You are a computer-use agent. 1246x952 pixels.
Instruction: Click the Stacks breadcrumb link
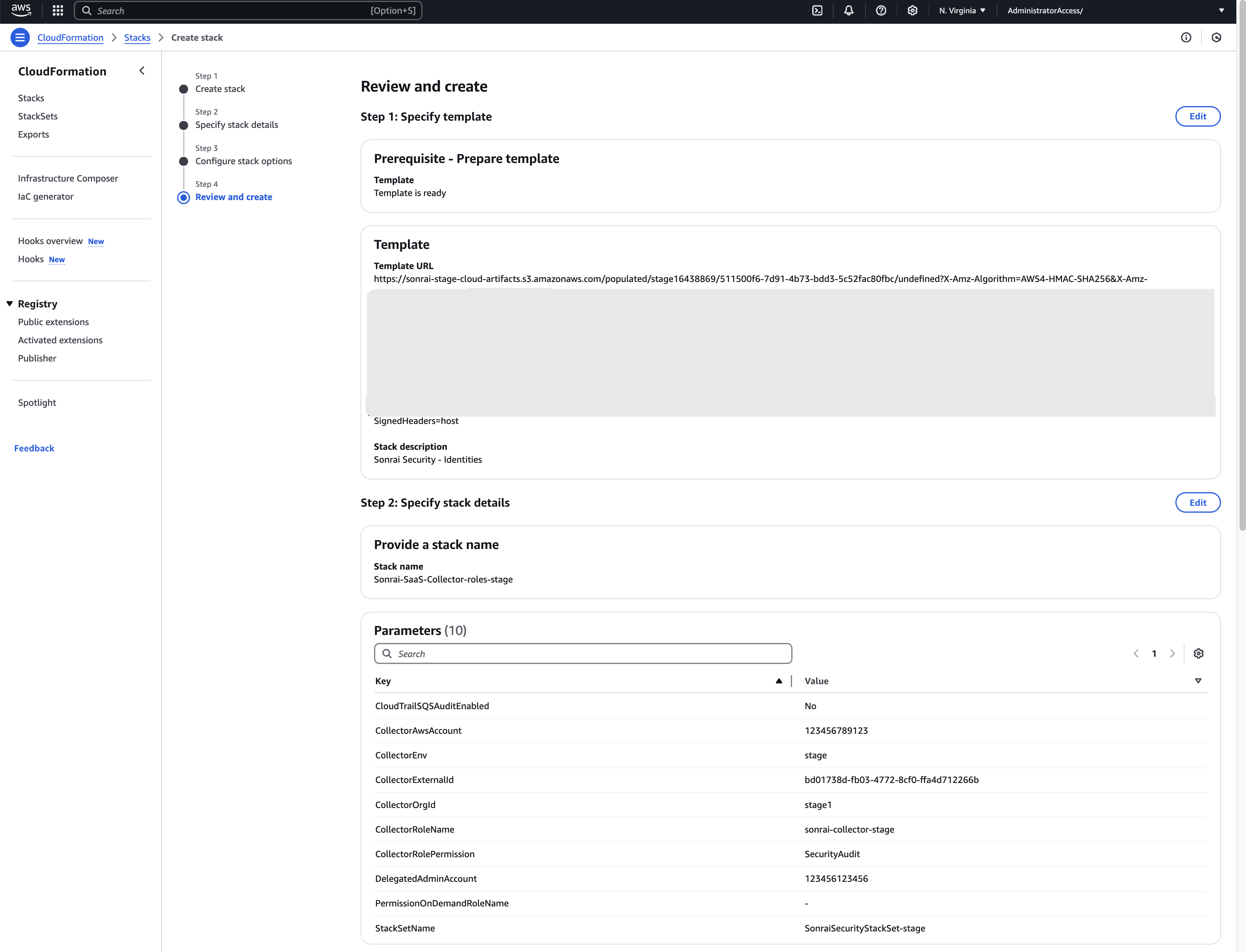(137, 38)
